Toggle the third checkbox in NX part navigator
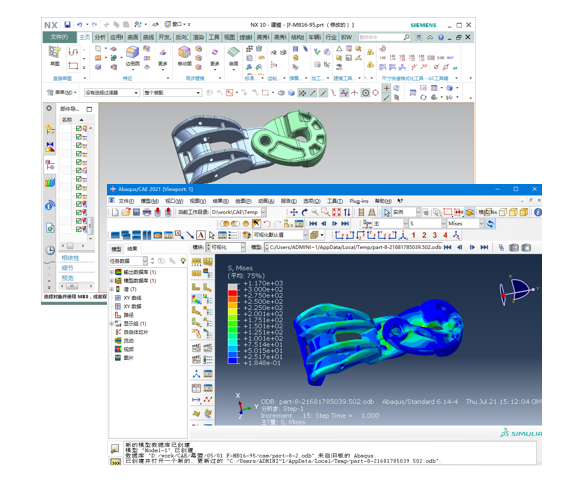Image resolution: width=586 pixels, height=480 pixels. coord(79,145)
